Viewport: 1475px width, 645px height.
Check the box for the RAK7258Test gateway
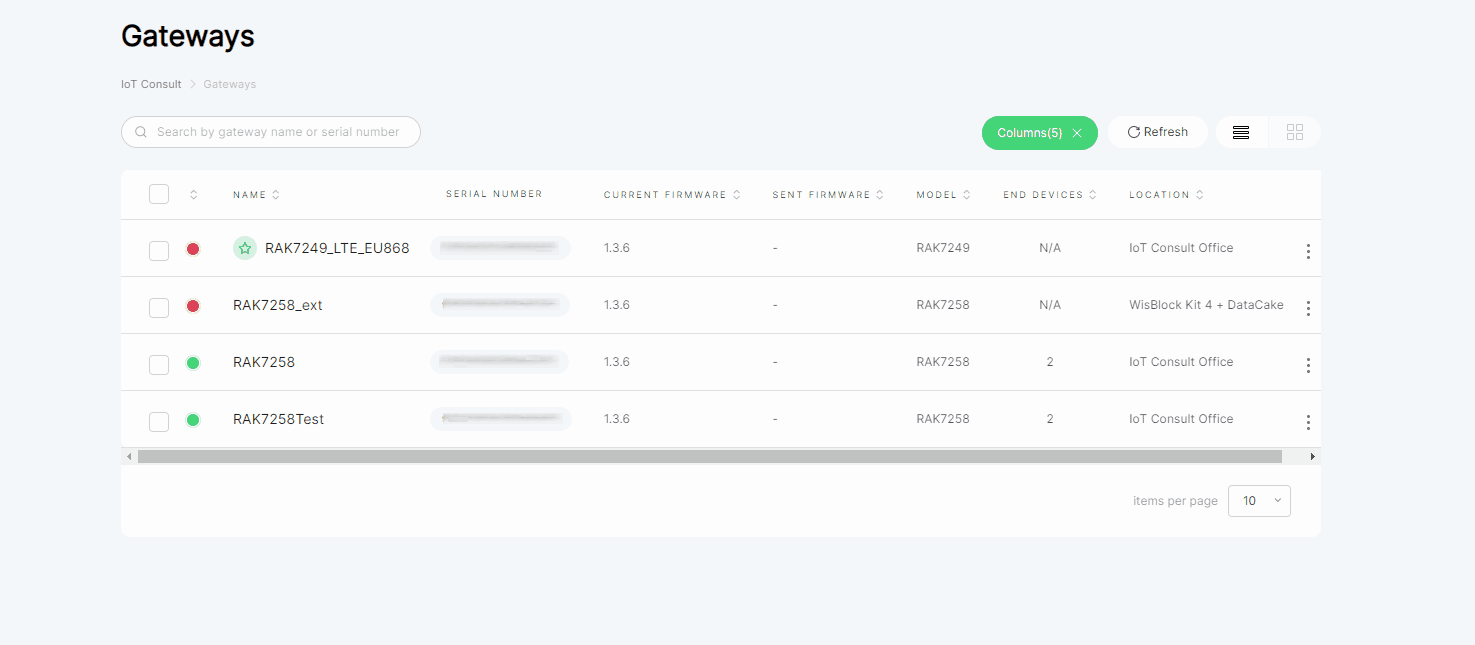pyautogui.click(x=159, y=421)
